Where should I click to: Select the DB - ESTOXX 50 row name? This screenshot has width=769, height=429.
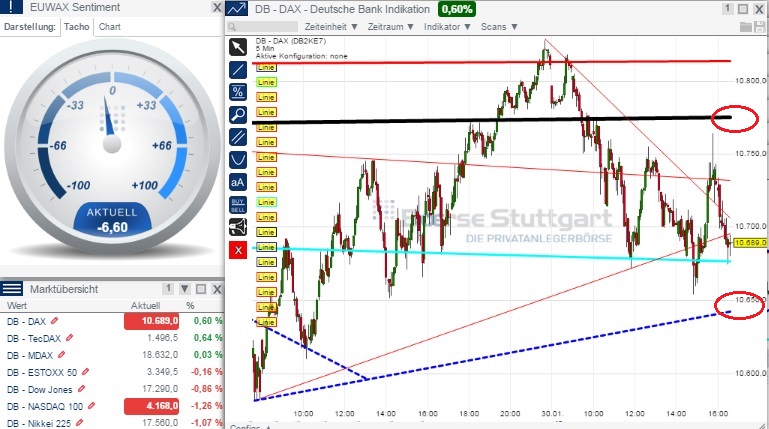[42, 373]
